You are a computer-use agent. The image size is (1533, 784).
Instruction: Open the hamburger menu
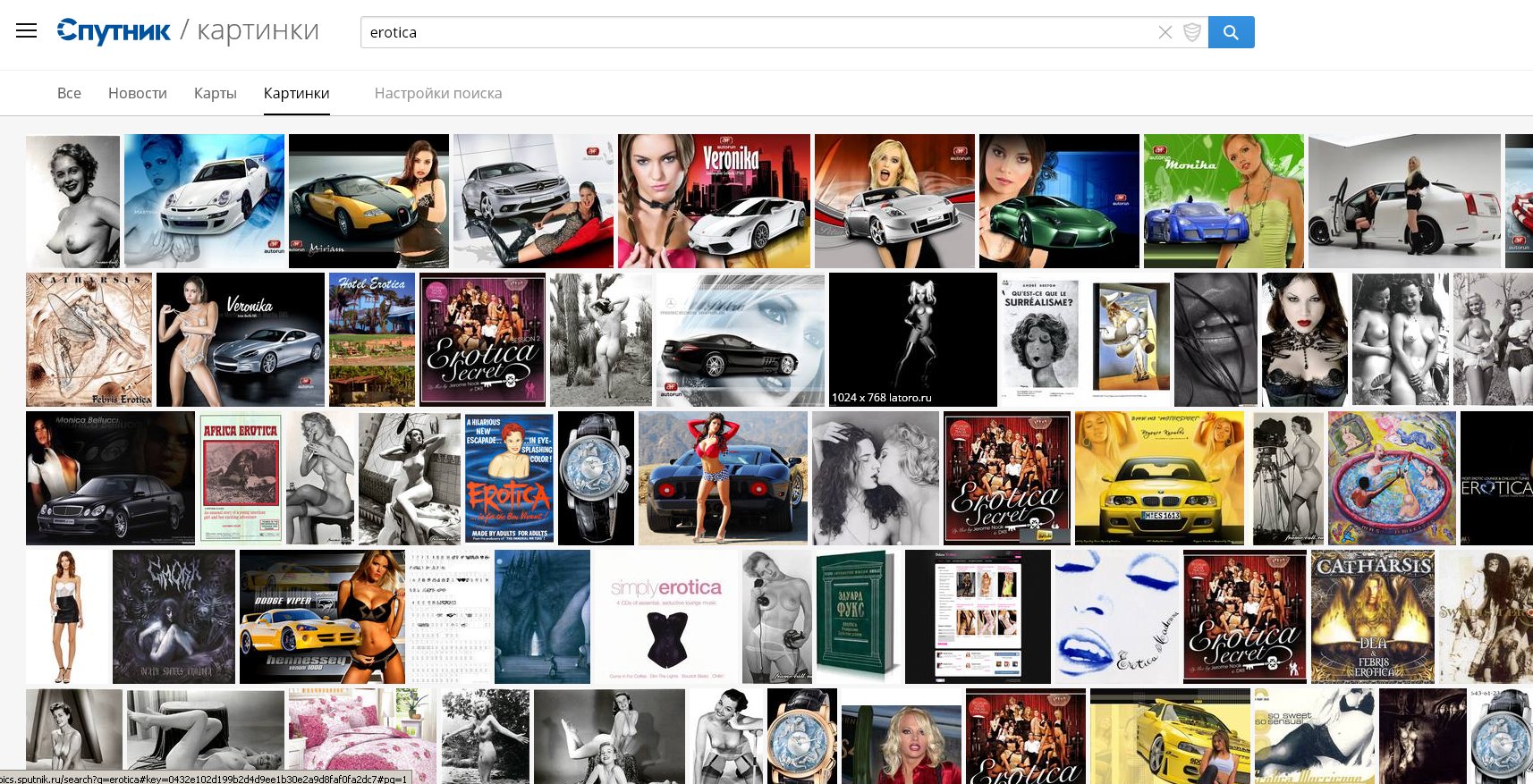[x=27, y=31]
